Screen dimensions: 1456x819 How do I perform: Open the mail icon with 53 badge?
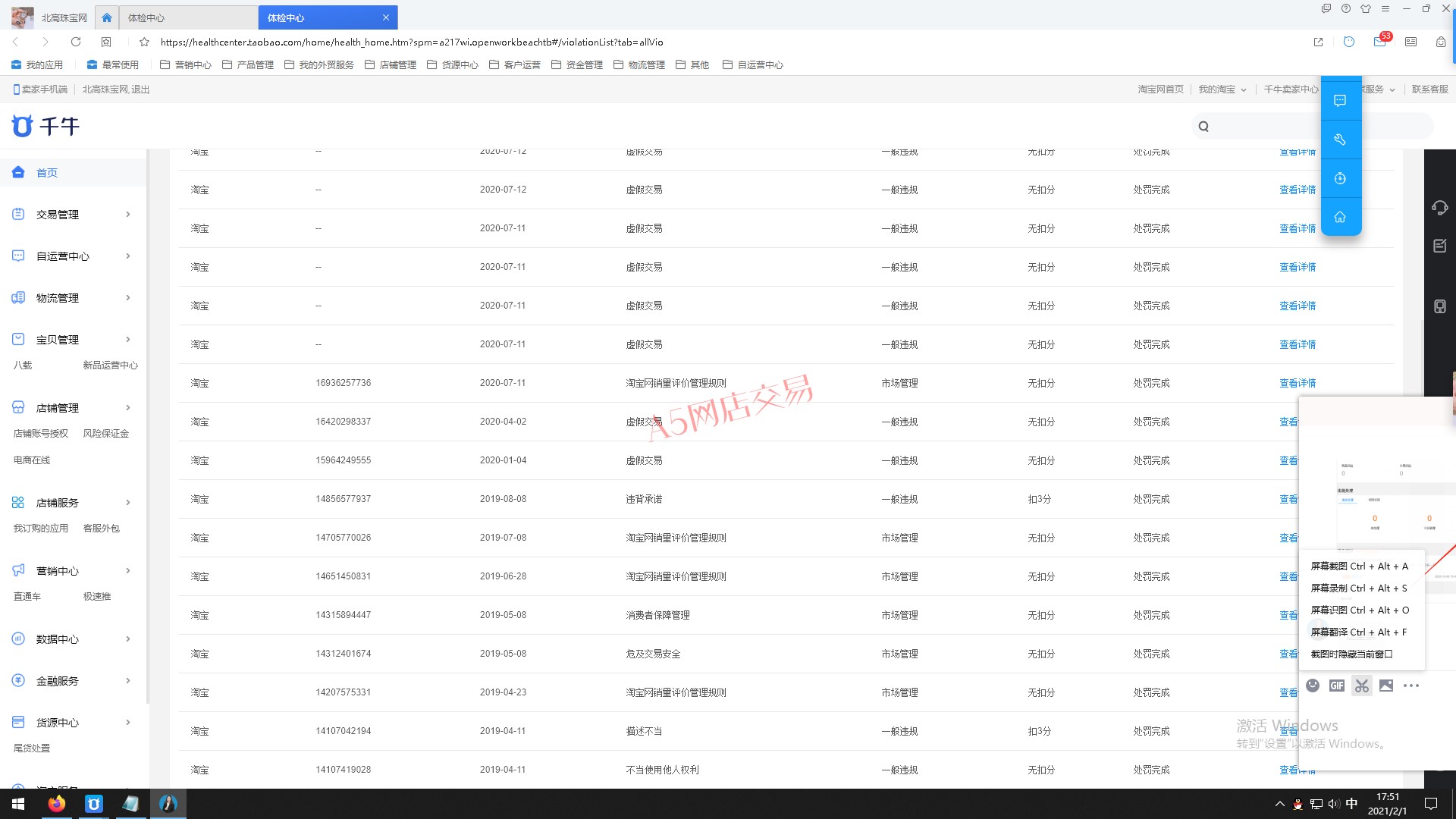pos(1382,41)
